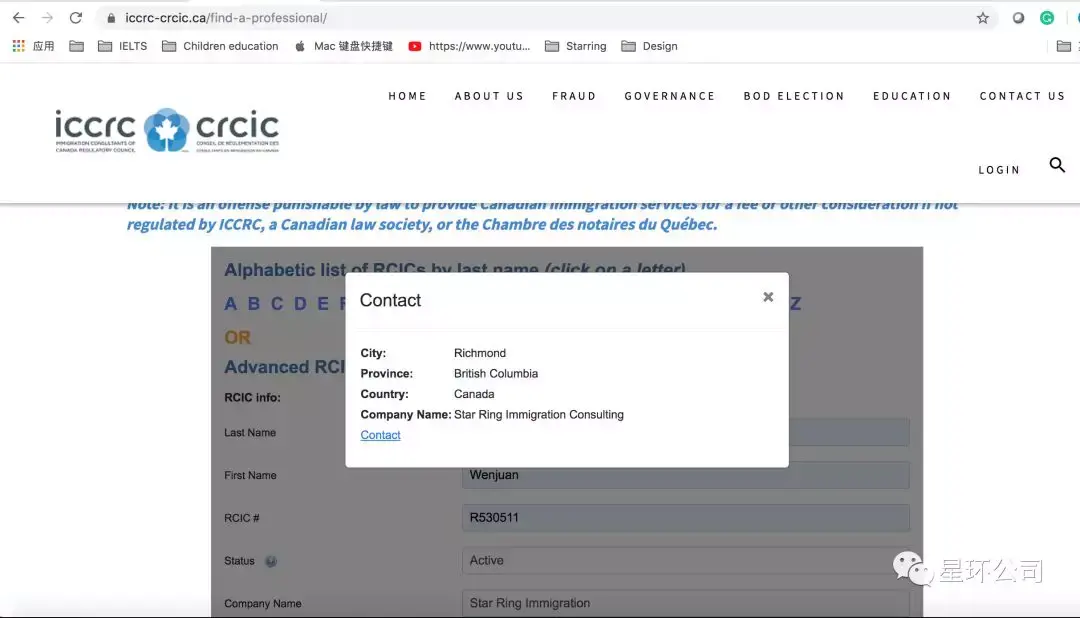The image size is (1080, 618).
Task: Select letter B in the alphabetic RCIC list
Action: coord(253,303)
